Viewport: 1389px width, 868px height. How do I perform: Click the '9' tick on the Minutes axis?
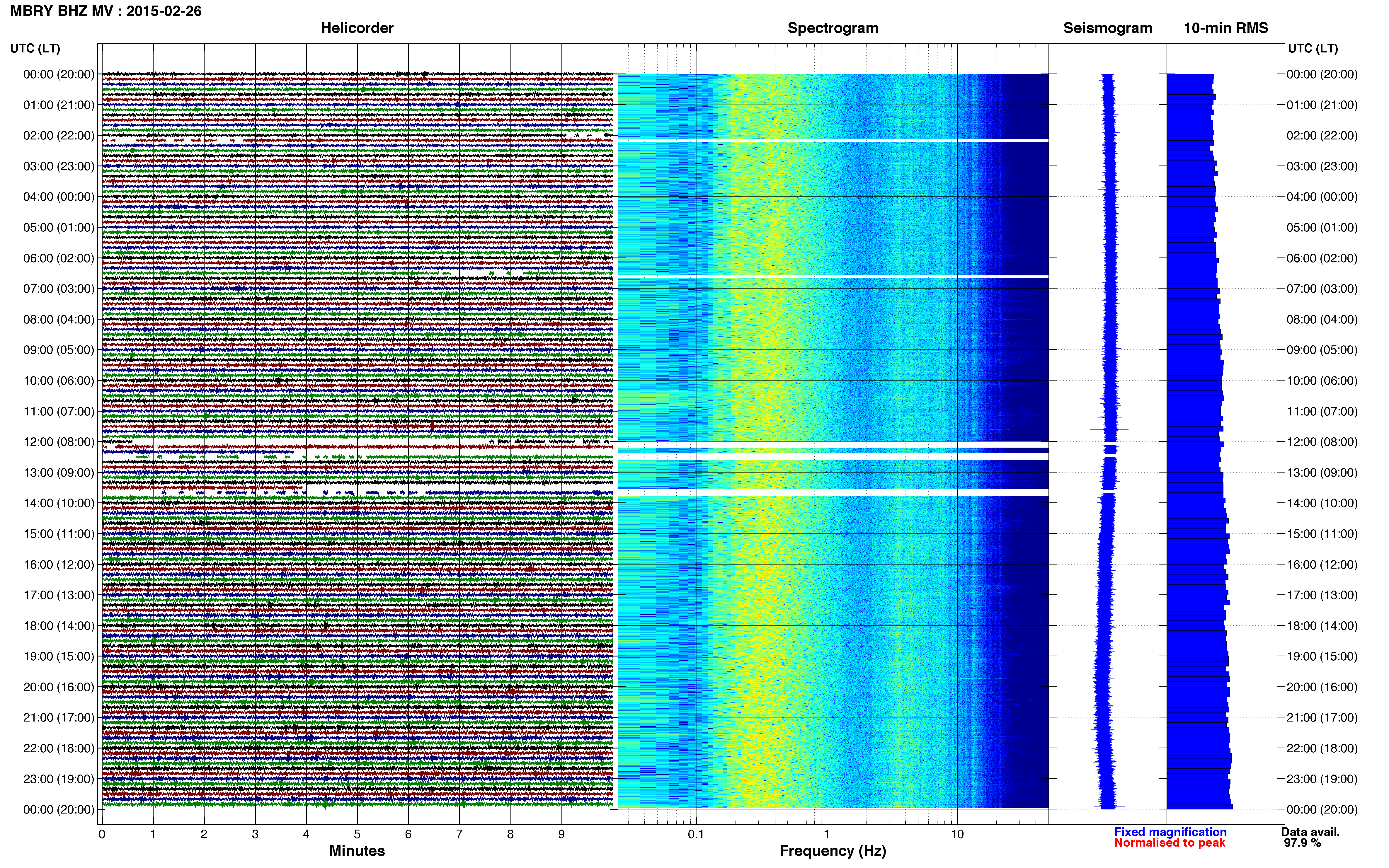[x=561, y=834]
